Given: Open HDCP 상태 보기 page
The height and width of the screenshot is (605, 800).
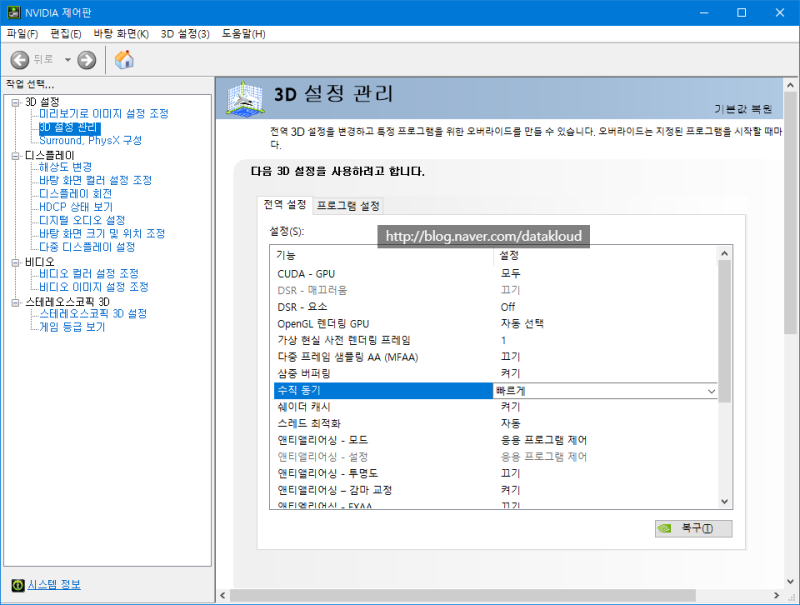Looking at the screenshot, I should pyautogui.click(x=76, y=207).
